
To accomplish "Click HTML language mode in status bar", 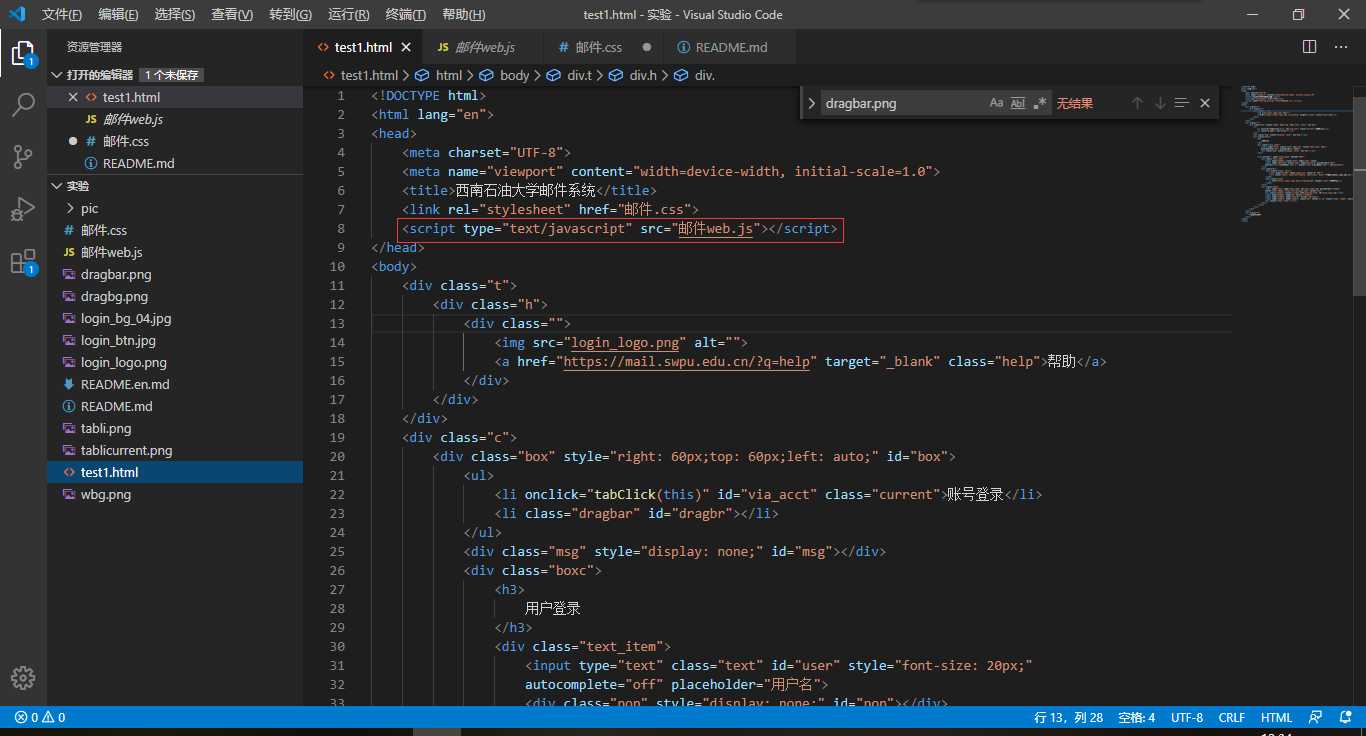I will 1276,717.
